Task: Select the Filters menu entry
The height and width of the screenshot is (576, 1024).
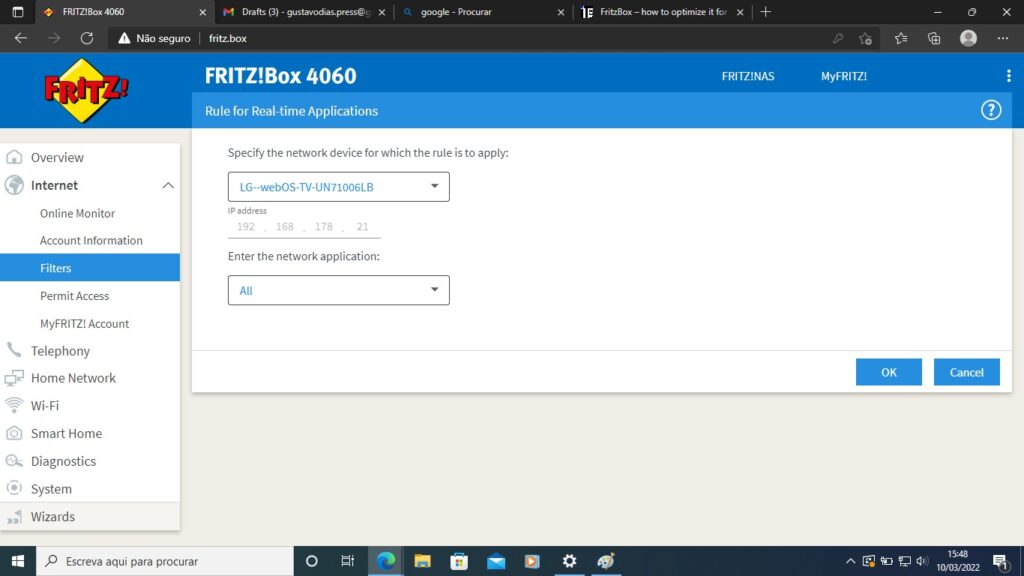Action: tap(56, 267)
